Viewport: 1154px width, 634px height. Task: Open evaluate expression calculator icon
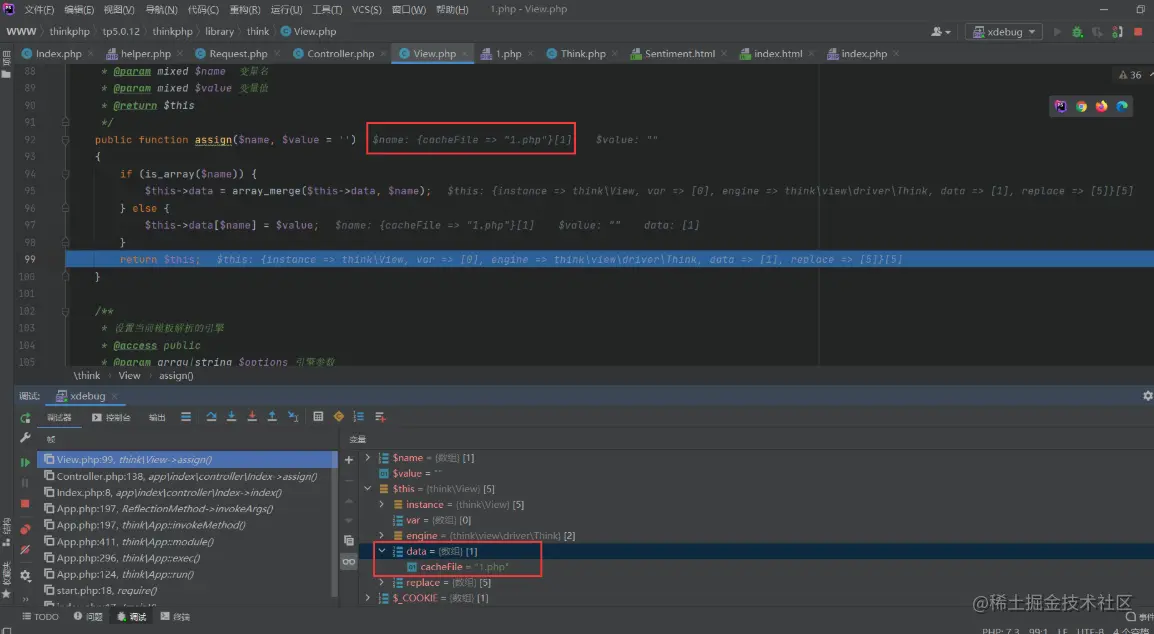coord(318,417)
